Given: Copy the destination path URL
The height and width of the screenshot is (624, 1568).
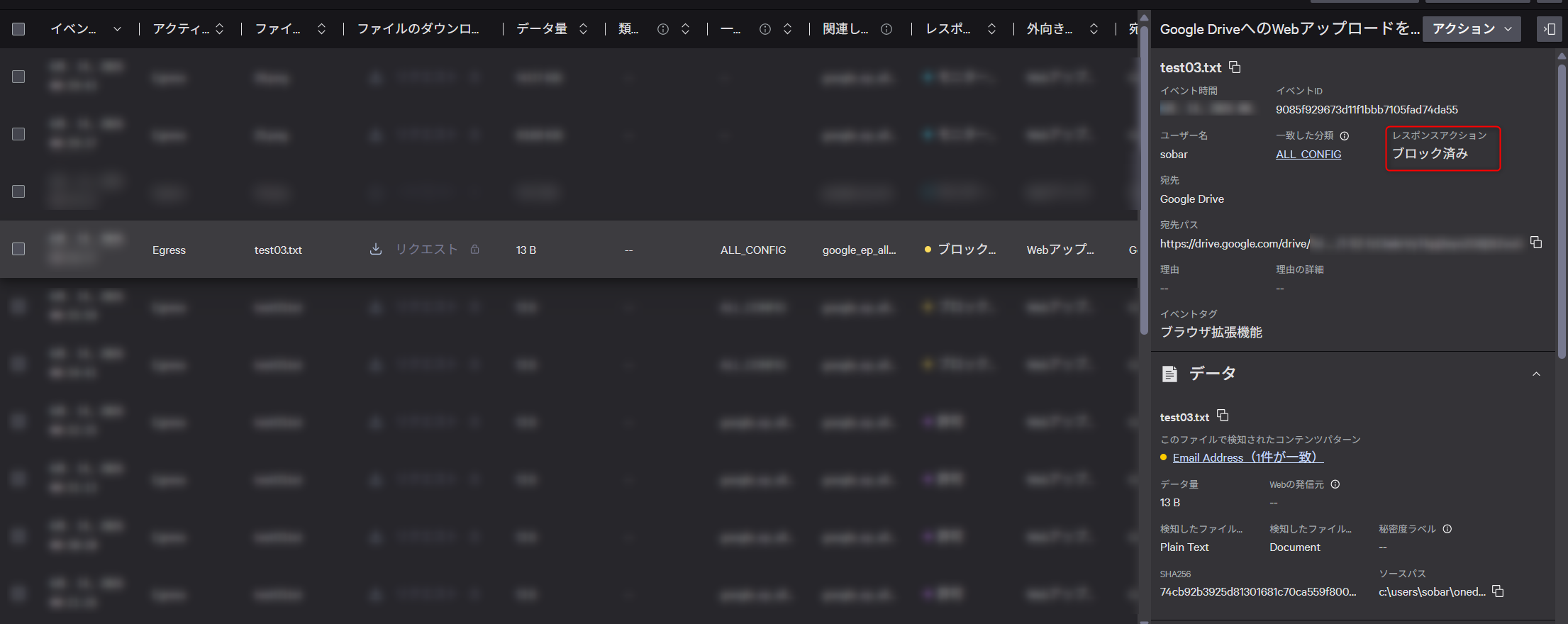Looking at the screenshot, I should click(1536, 243).
